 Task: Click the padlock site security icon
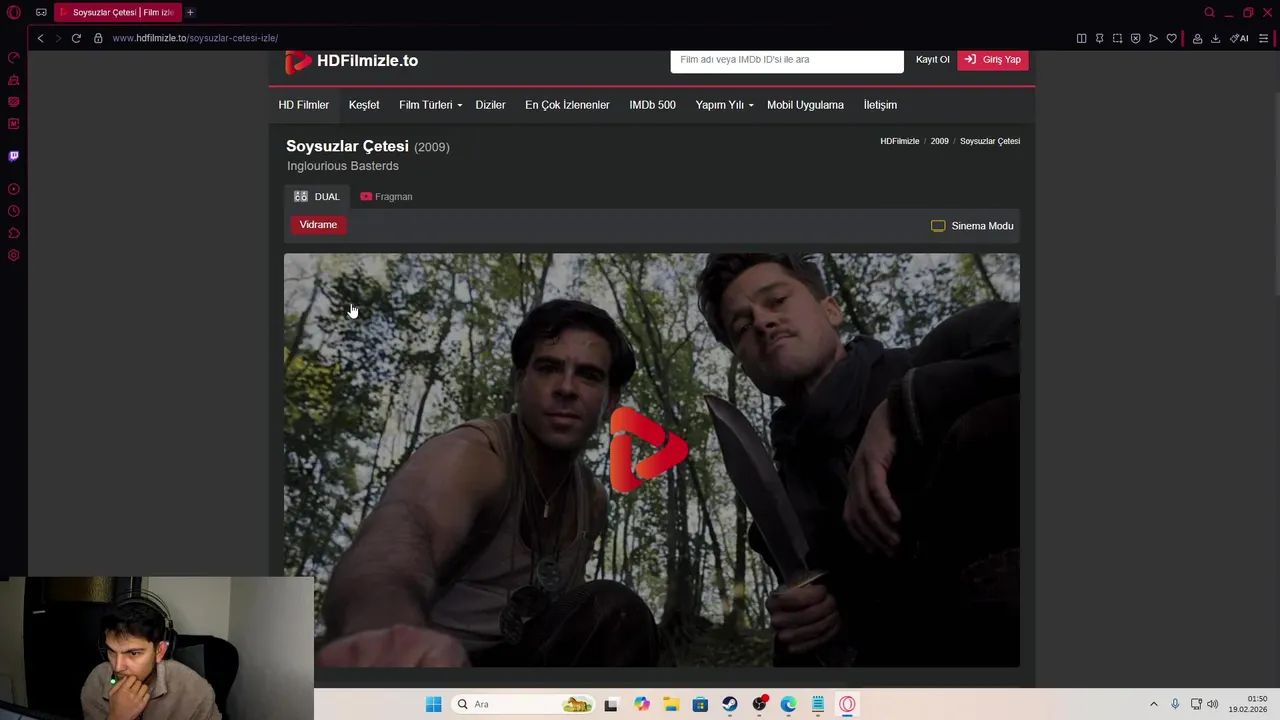tap(98, 38)
